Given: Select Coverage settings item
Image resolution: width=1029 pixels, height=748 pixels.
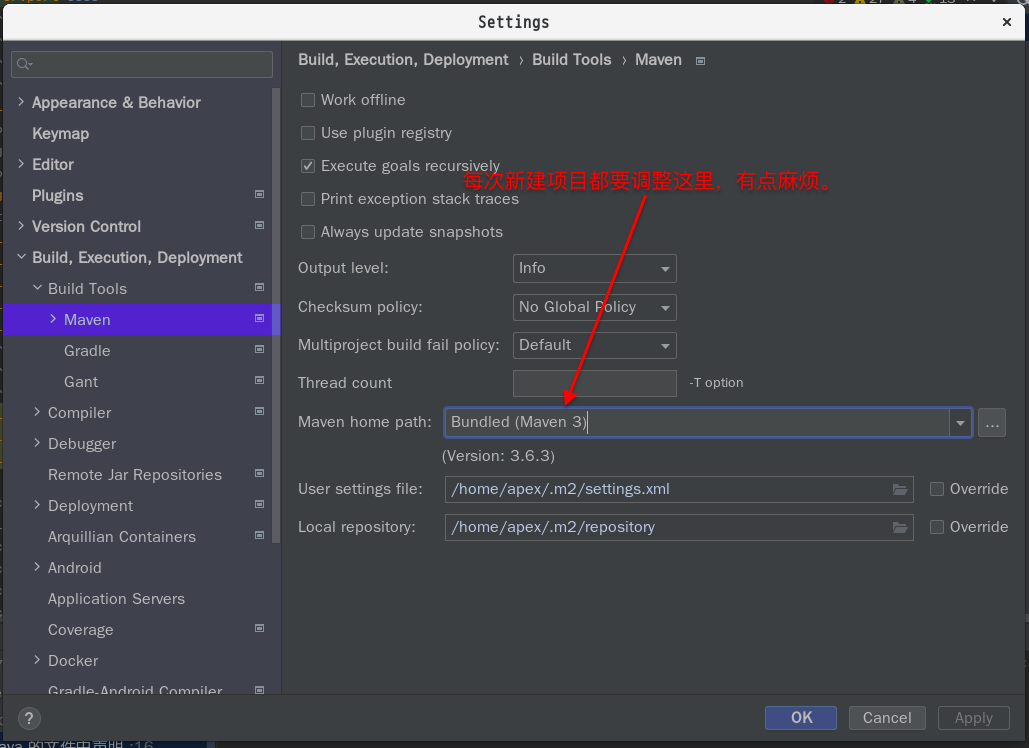Looking at the screenshot, I should pos(80,630).
